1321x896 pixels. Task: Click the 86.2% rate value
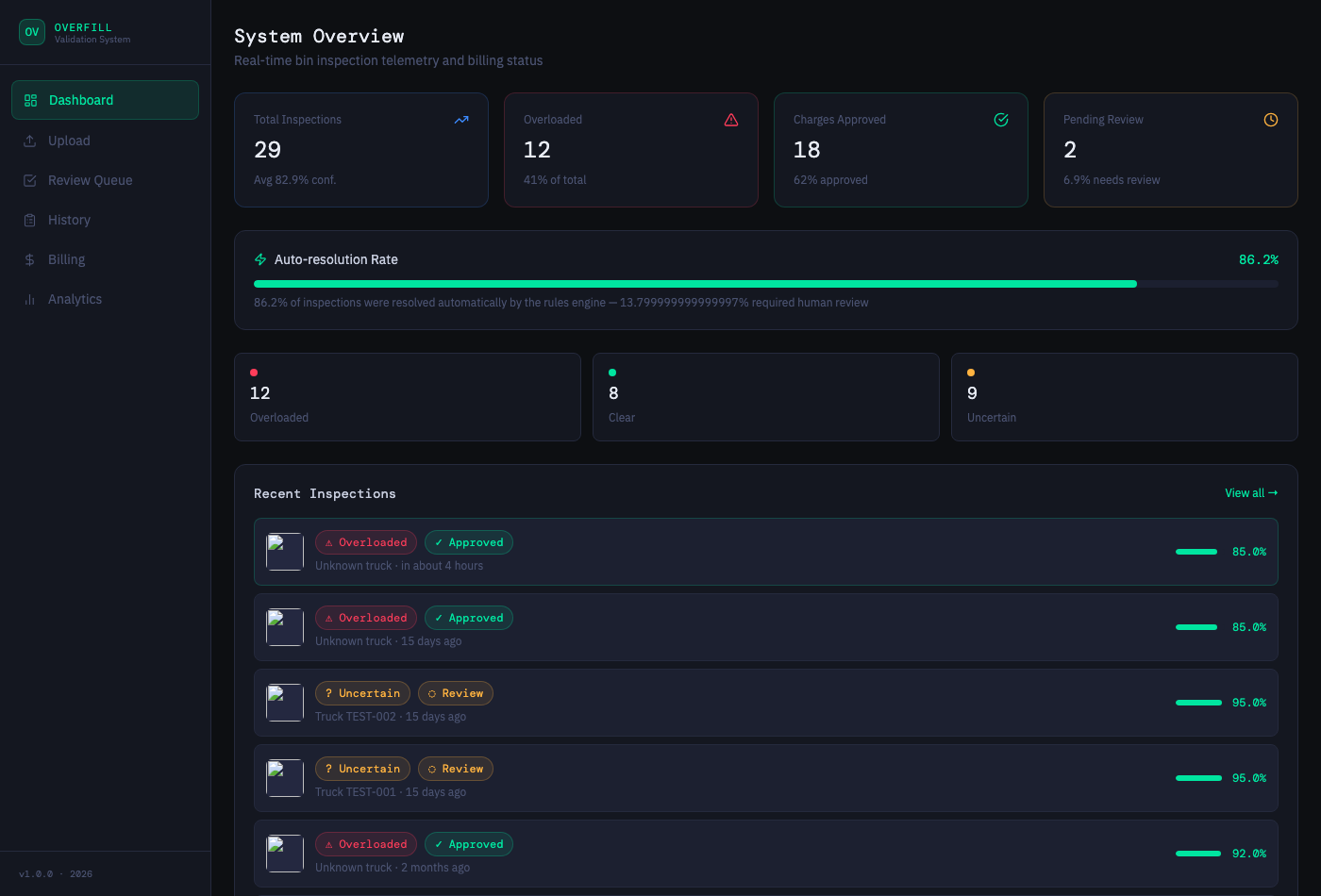point(1259,259)
